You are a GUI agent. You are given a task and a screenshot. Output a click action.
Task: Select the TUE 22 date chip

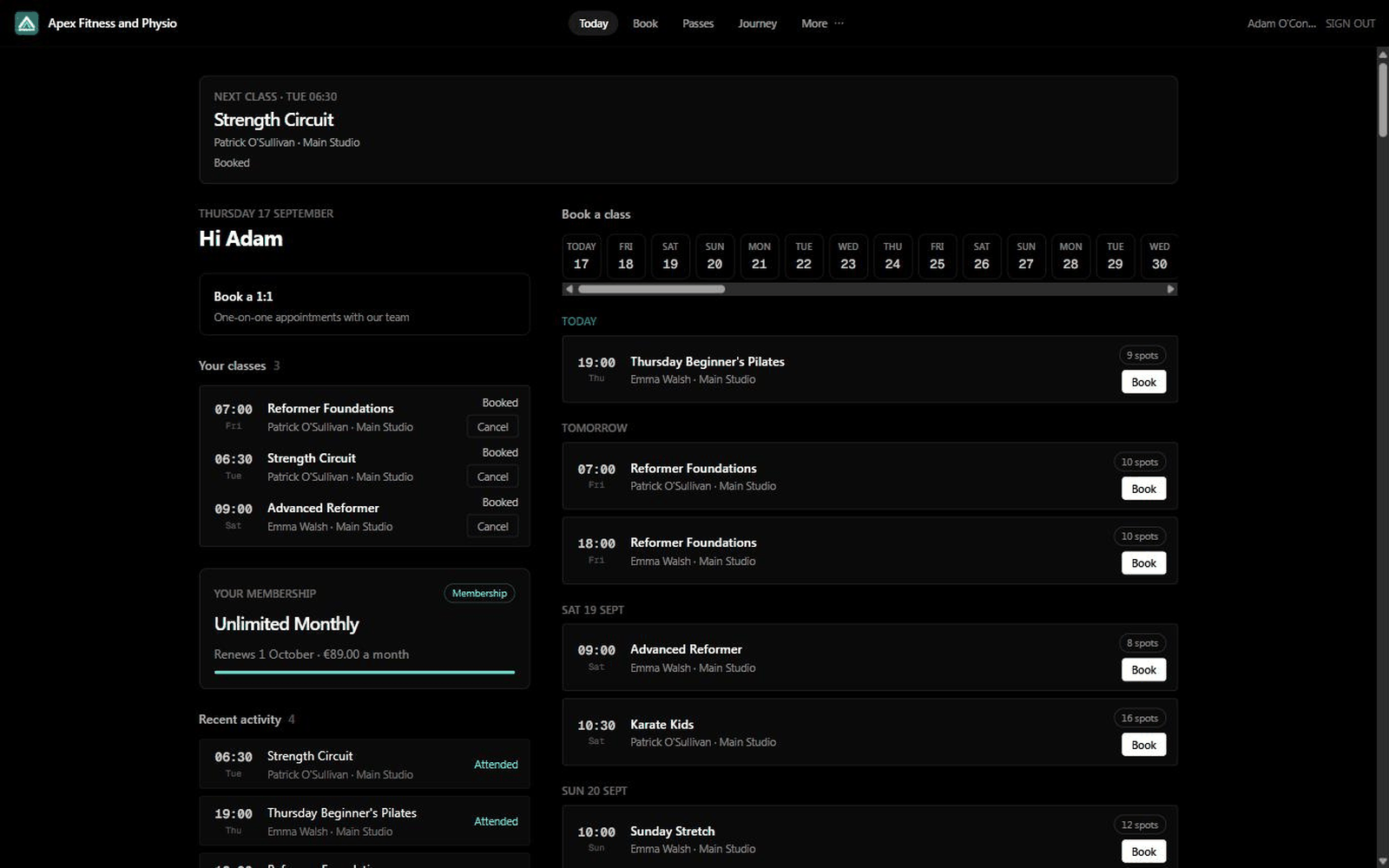pyautogui.click(x=804, y=256)
